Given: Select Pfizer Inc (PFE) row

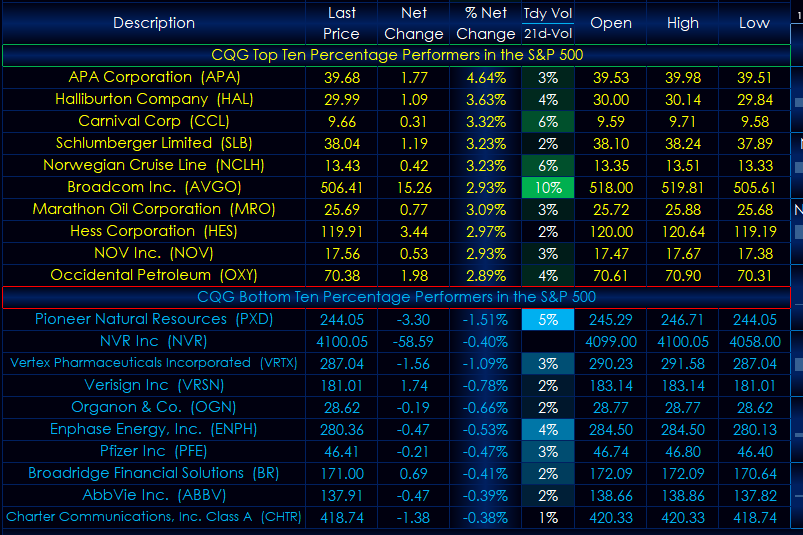Looking at the screenshot, I should tap(397, 452).
